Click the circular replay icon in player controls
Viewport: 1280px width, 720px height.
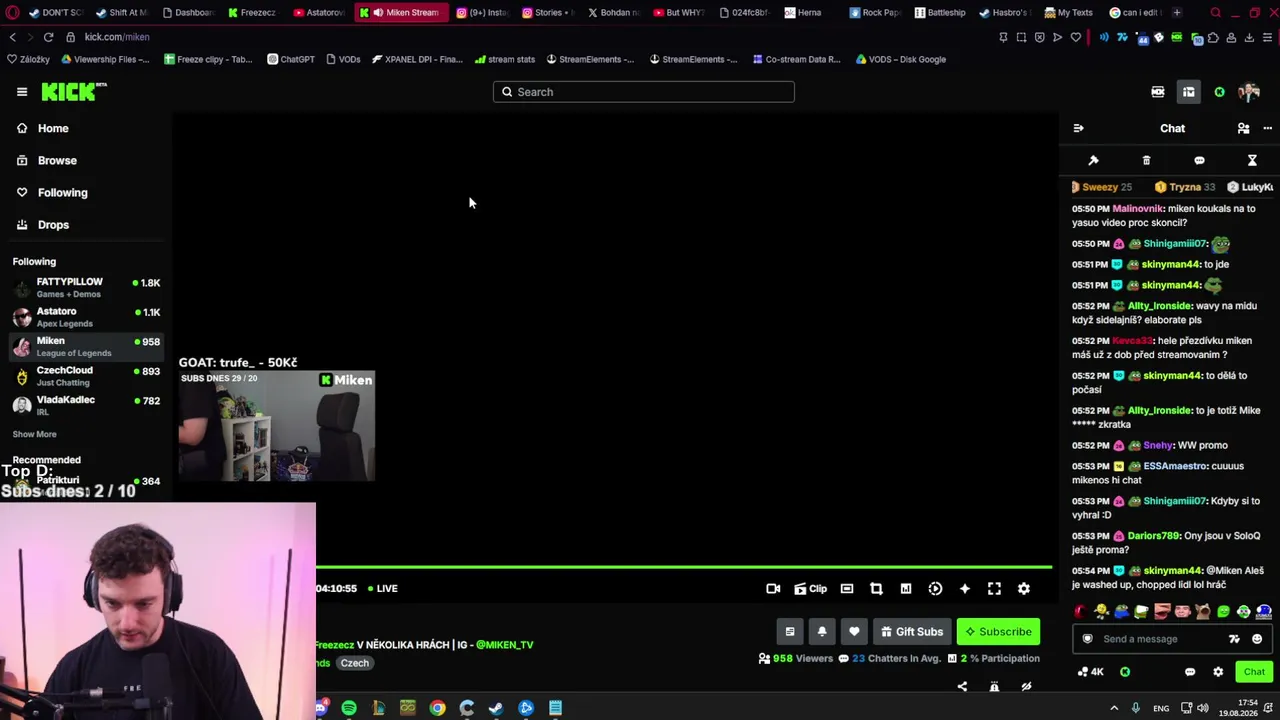(x=935, y=589)
